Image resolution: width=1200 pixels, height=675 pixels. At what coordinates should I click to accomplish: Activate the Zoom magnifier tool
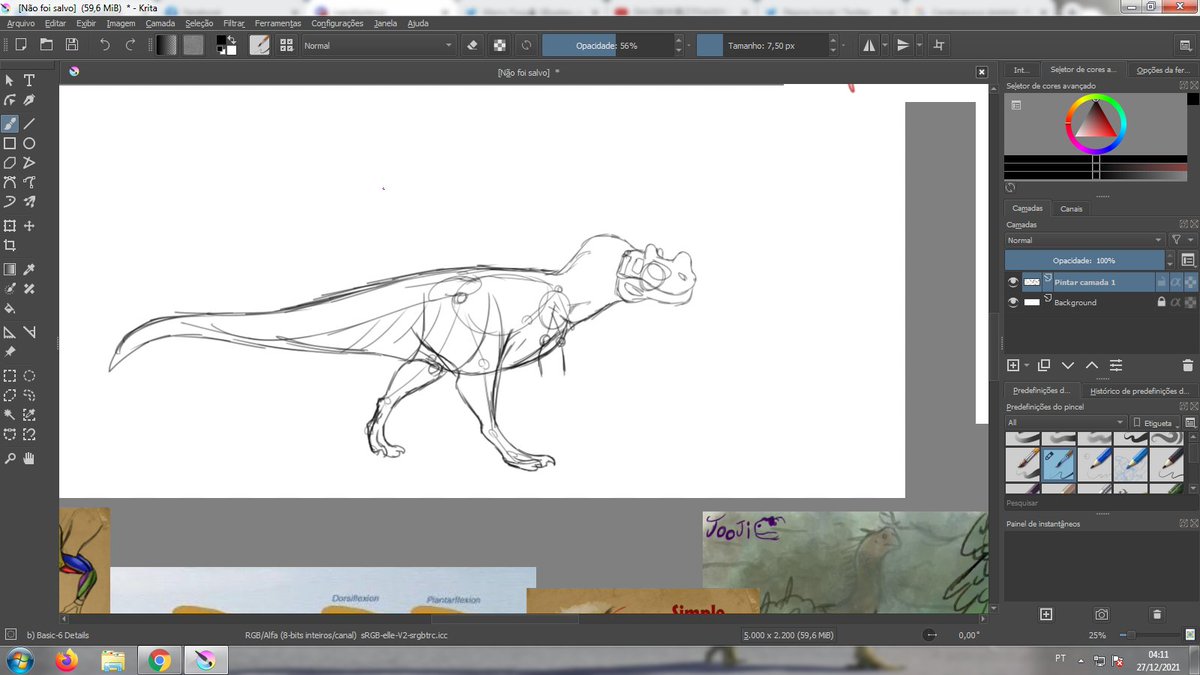click(x=10, y=458)
